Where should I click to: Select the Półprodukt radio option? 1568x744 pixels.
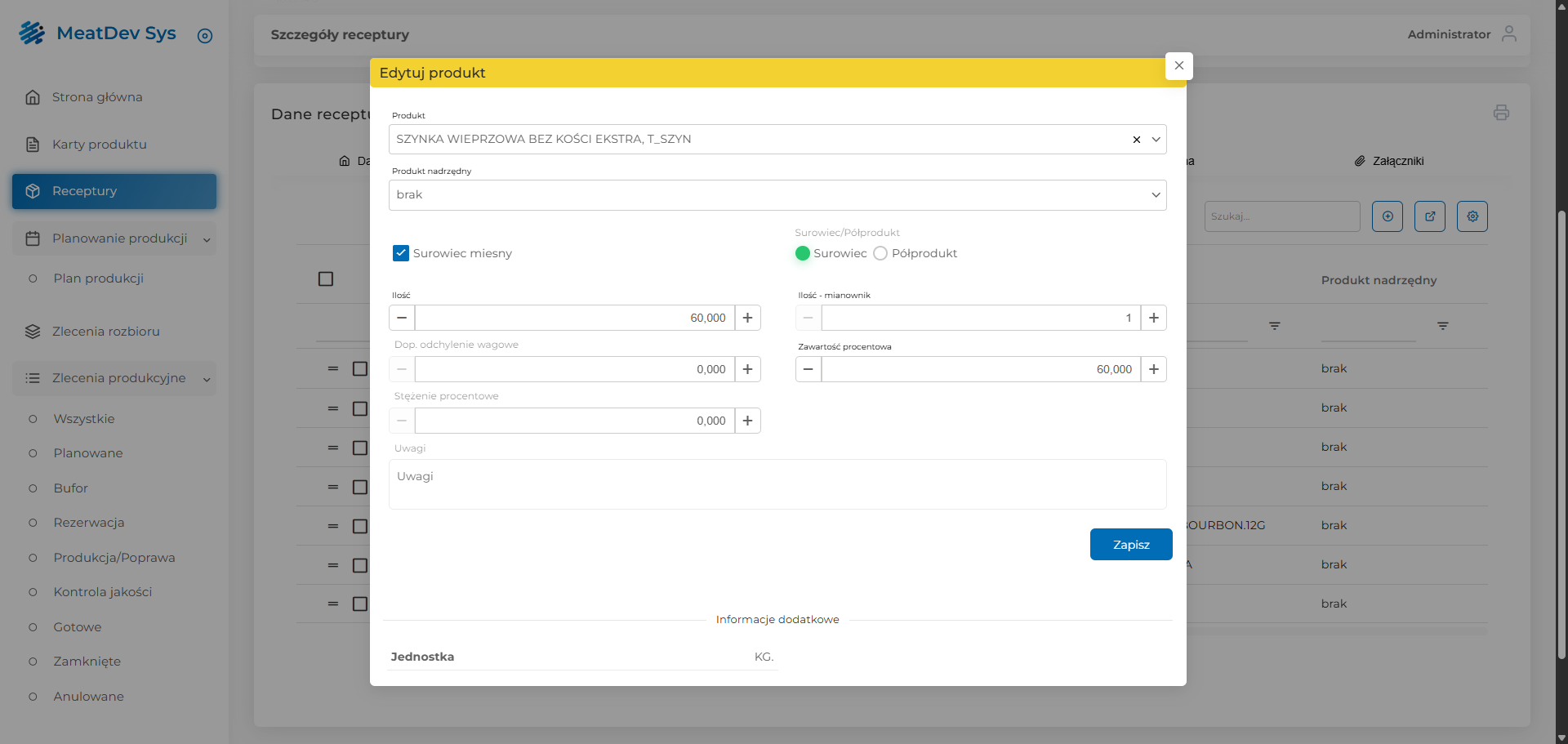tap(880, 253)
